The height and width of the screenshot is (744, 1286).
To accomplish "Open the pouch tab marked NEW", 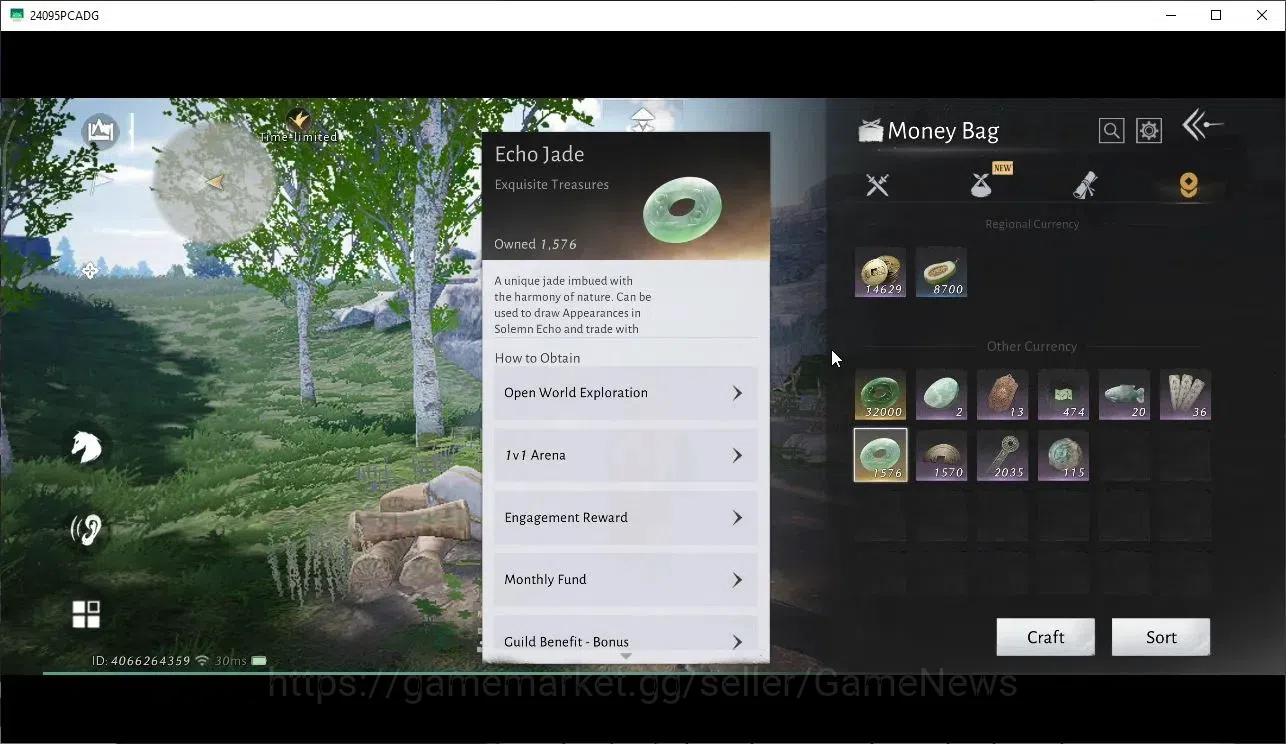I will click(x=983, y=184).
